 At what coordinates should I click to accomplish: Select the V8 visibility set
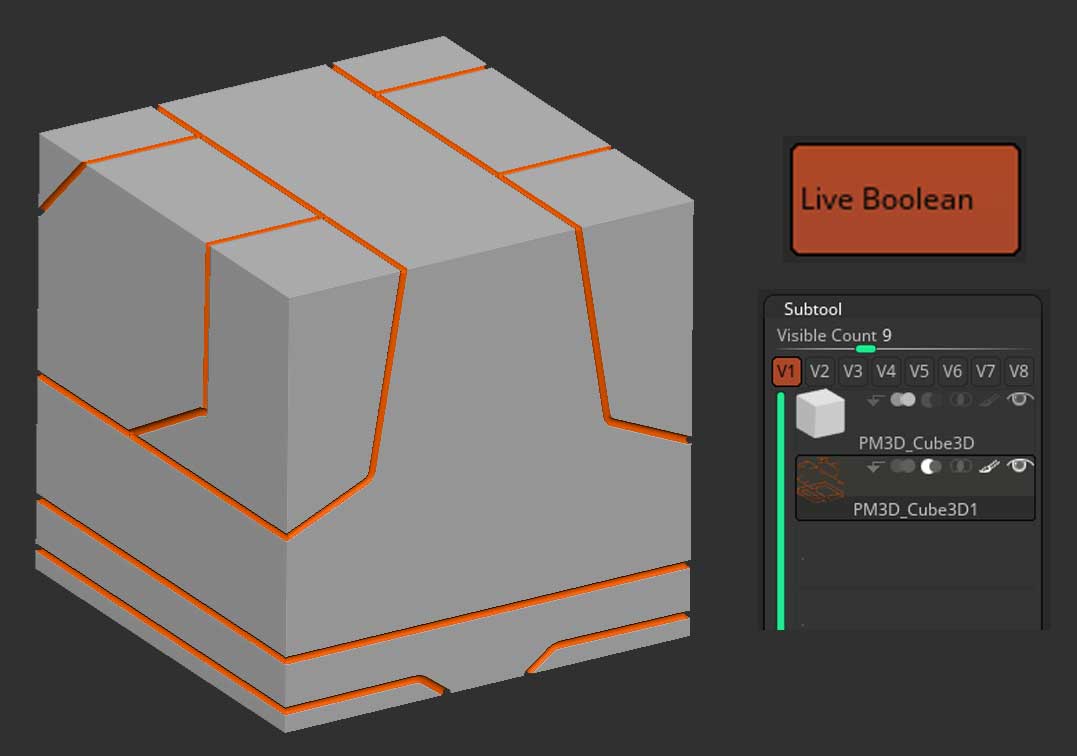tap(1018, 371)
